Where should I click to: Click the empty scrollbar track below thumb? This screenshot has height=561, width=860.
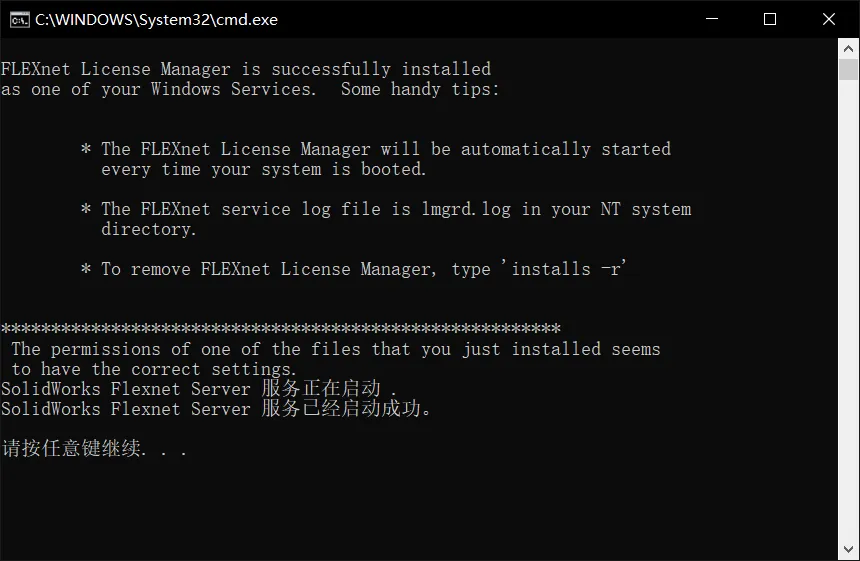point(848,310)
